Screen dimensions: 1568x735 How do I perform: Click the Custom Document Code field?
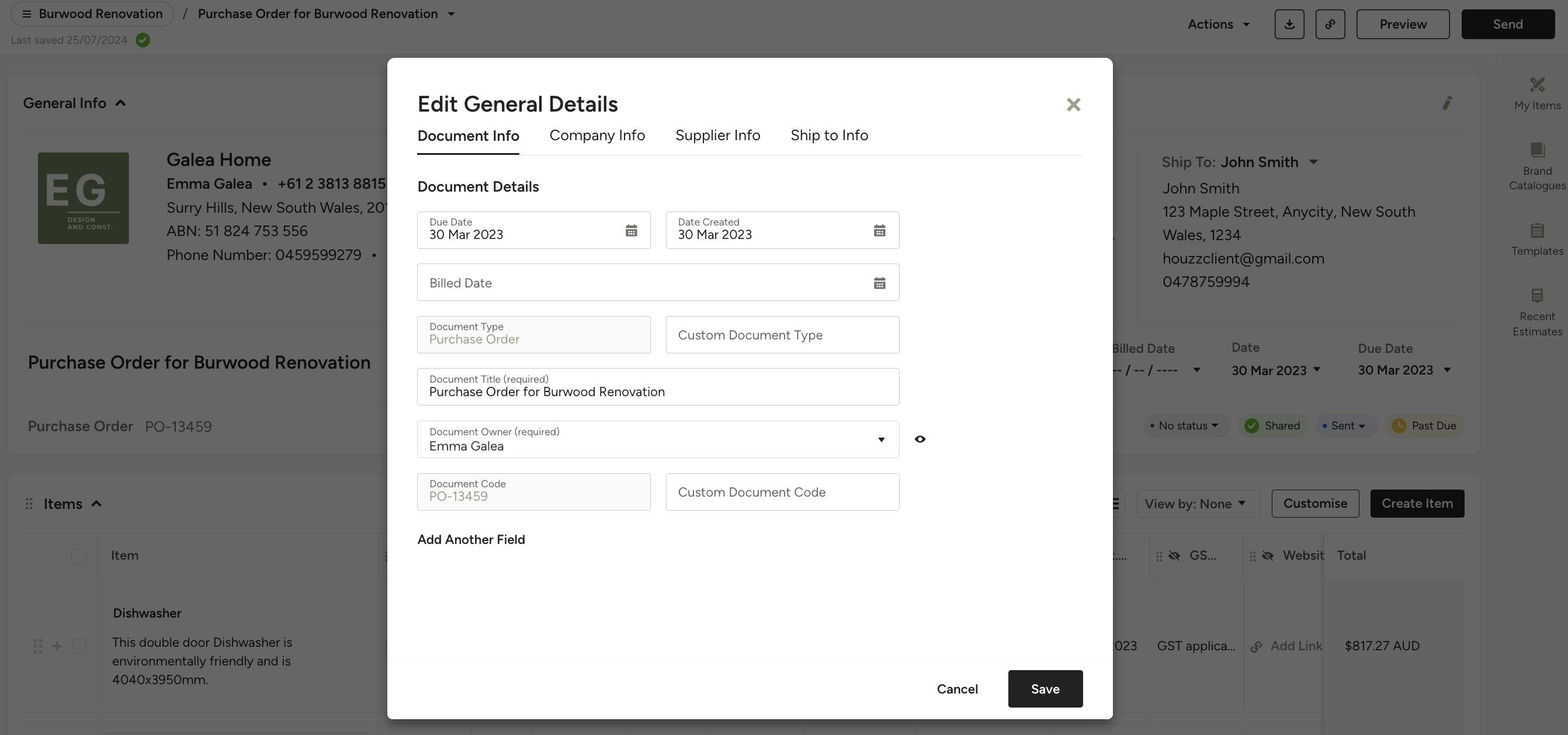tap(782, 492)
